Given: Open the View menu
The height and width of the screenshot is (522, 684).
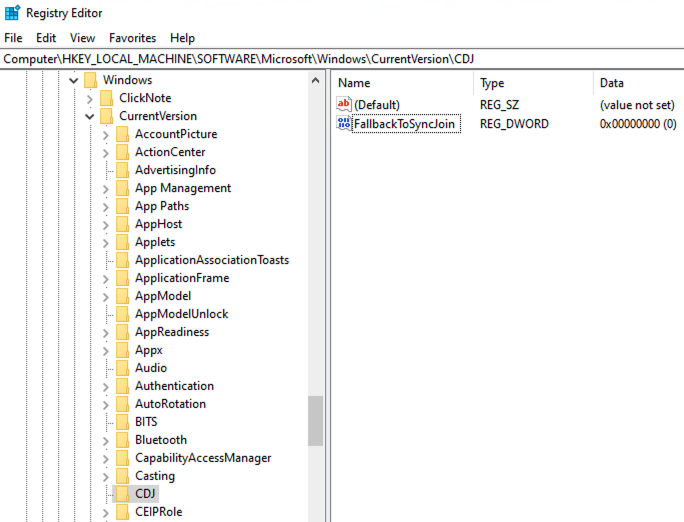Looking at the screenshot, I should [x=82, y=38].
